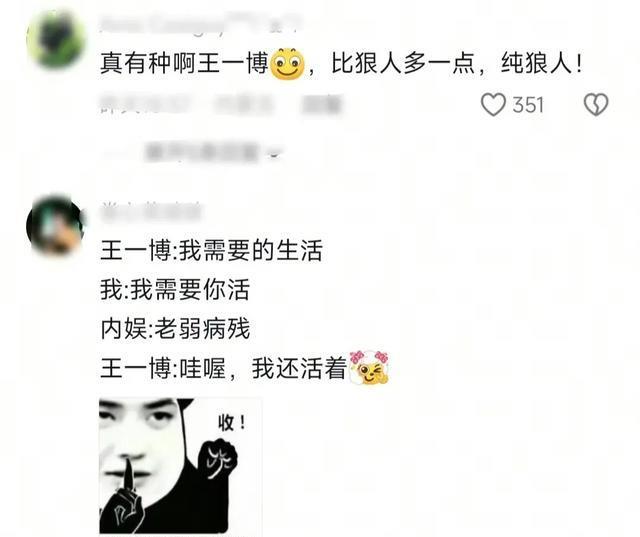Viewport: 640px width, 537px height.
Task: Expand the blurred view-replies text
Action: click(202, 152)
